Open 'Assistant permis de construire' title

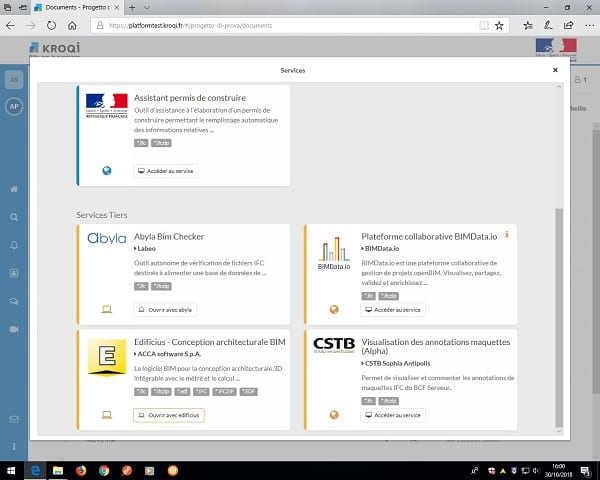pyautogui.click(x=190, y=98)
